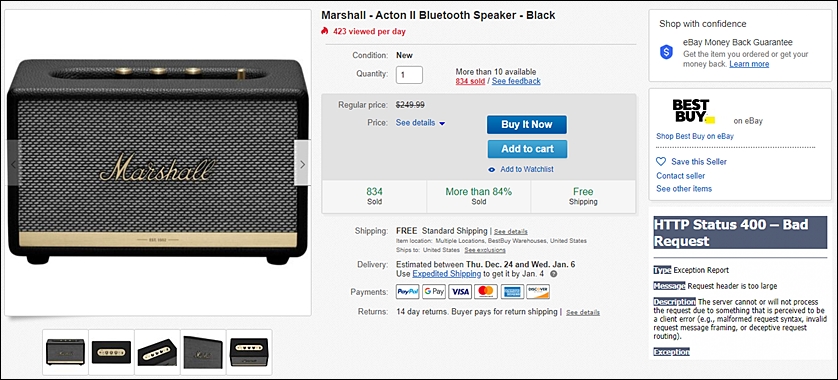The image size is (838, 380).
Task: Click the previous image arrow on photo
Action: click(14, 163)
